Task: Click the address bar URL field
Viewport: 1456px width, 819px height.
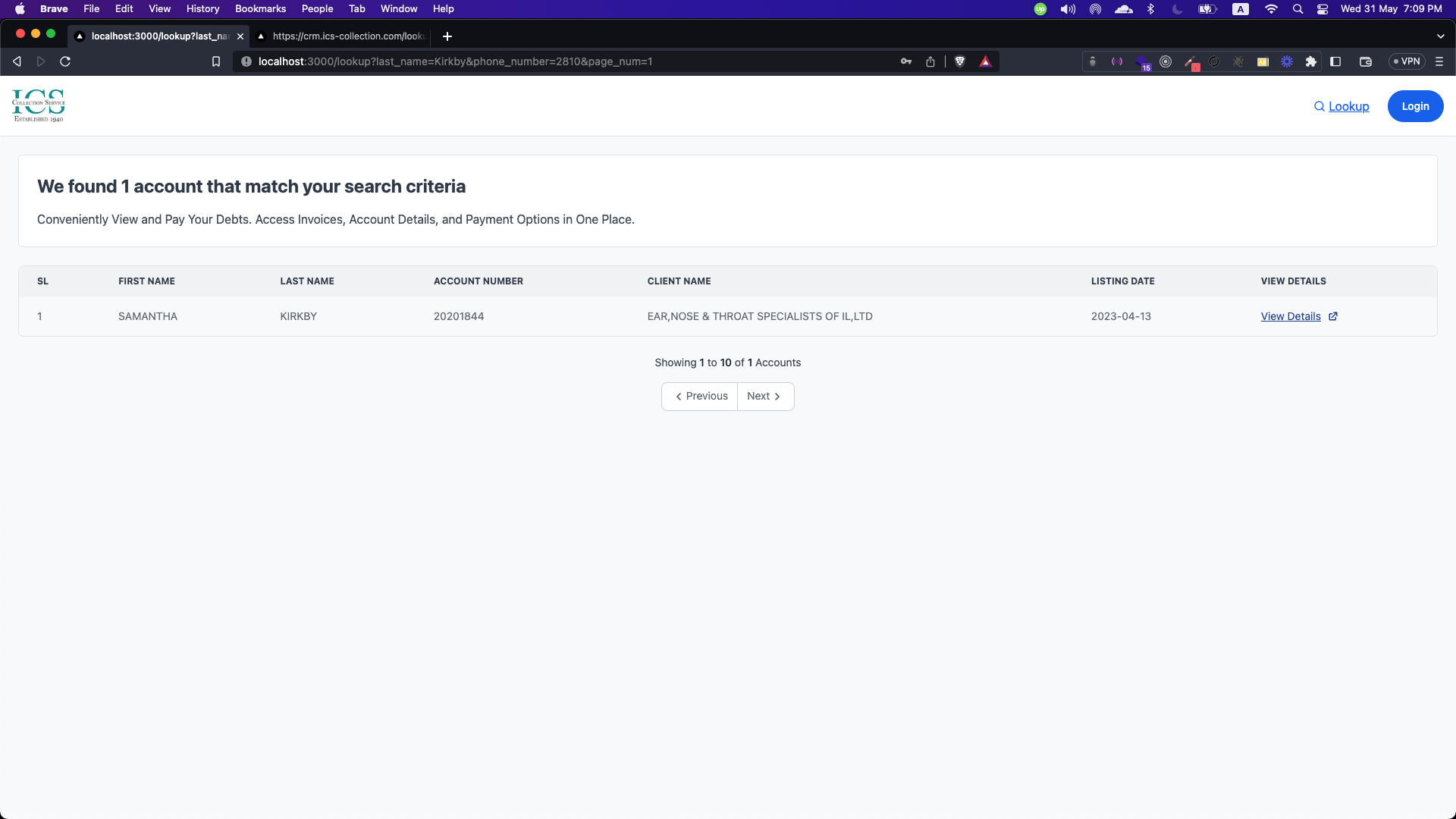Action: (x=531, y=61)
